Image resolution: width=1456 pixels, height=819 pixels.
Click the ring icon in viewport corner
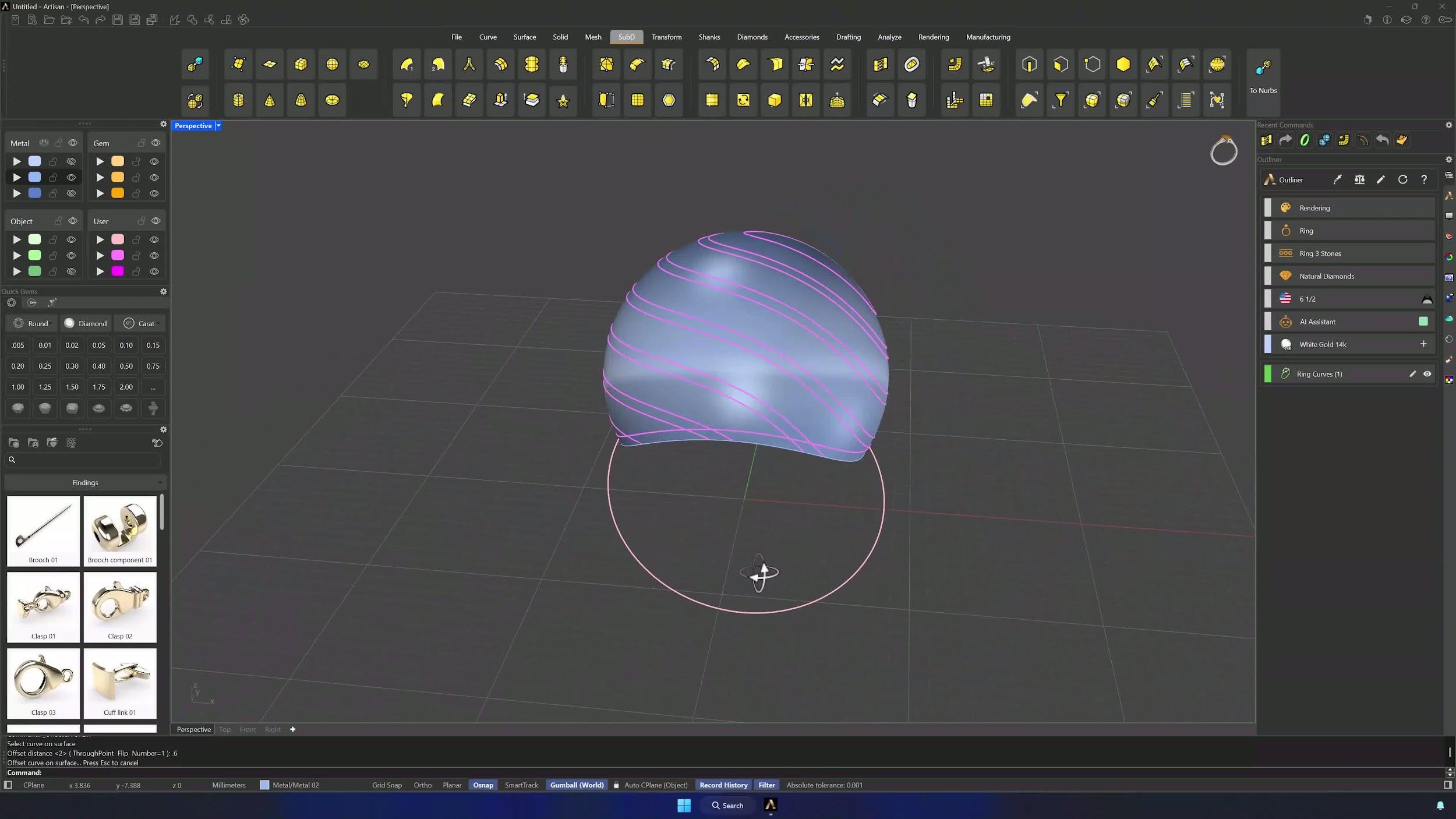click(1224, 151)
